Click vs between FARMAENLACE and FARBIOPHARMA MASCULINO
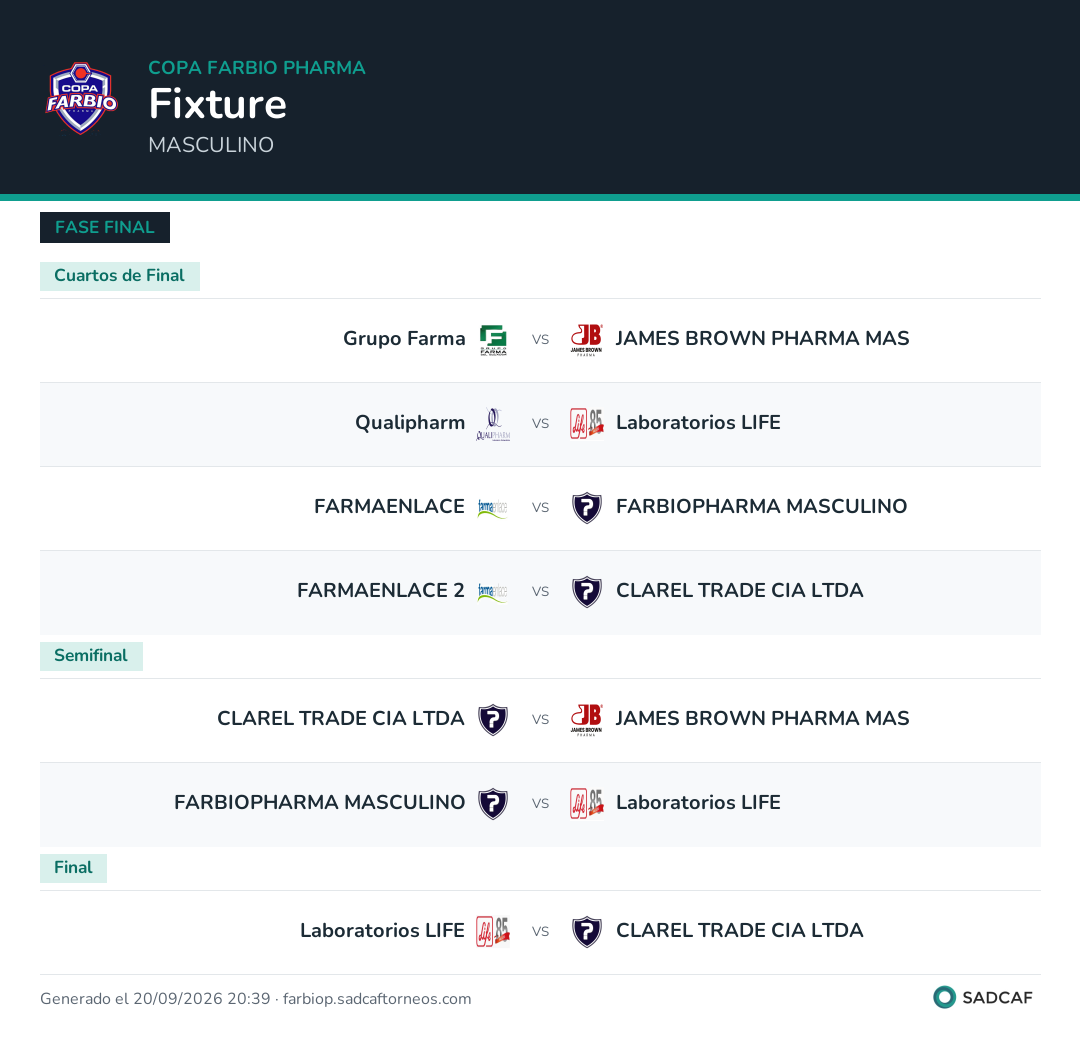Viewport: 1080px width, 1050px height. (x=541, y=508)
